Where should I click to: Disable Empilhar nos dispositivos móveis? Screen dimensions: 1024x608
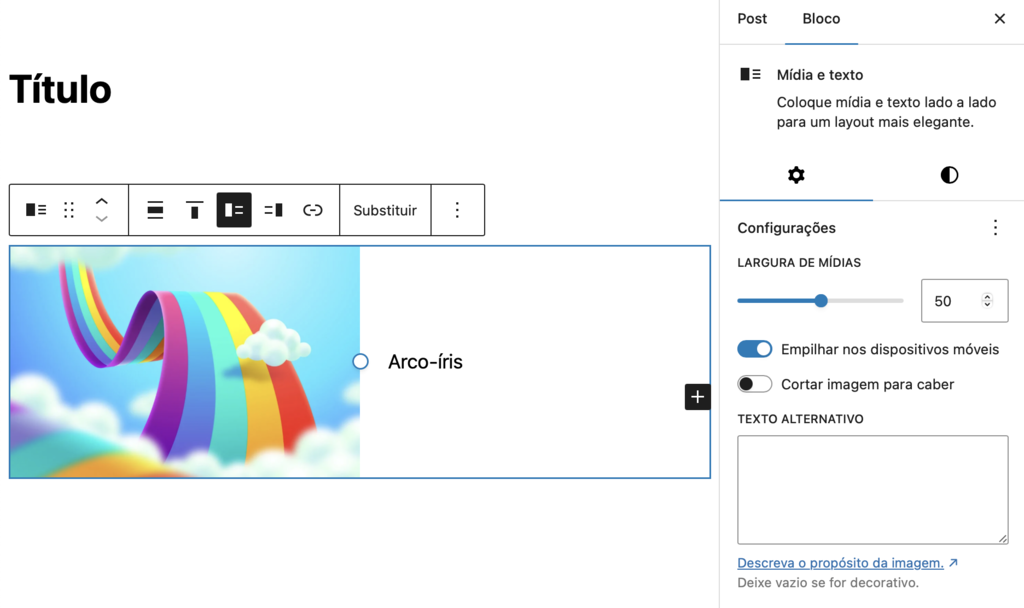(x=755, y=349)
